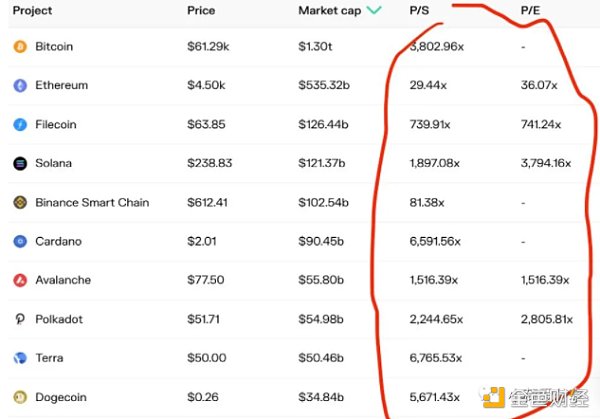Screen dimensions: 600x419
Task: Click the Binance Smart Chain icon
Action: [19, 202]
